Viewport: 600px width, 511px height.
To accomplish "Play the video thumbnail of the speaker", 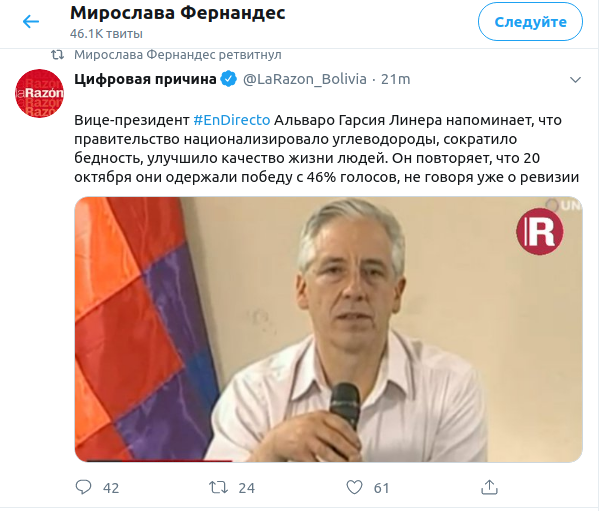I will (328, 329).
